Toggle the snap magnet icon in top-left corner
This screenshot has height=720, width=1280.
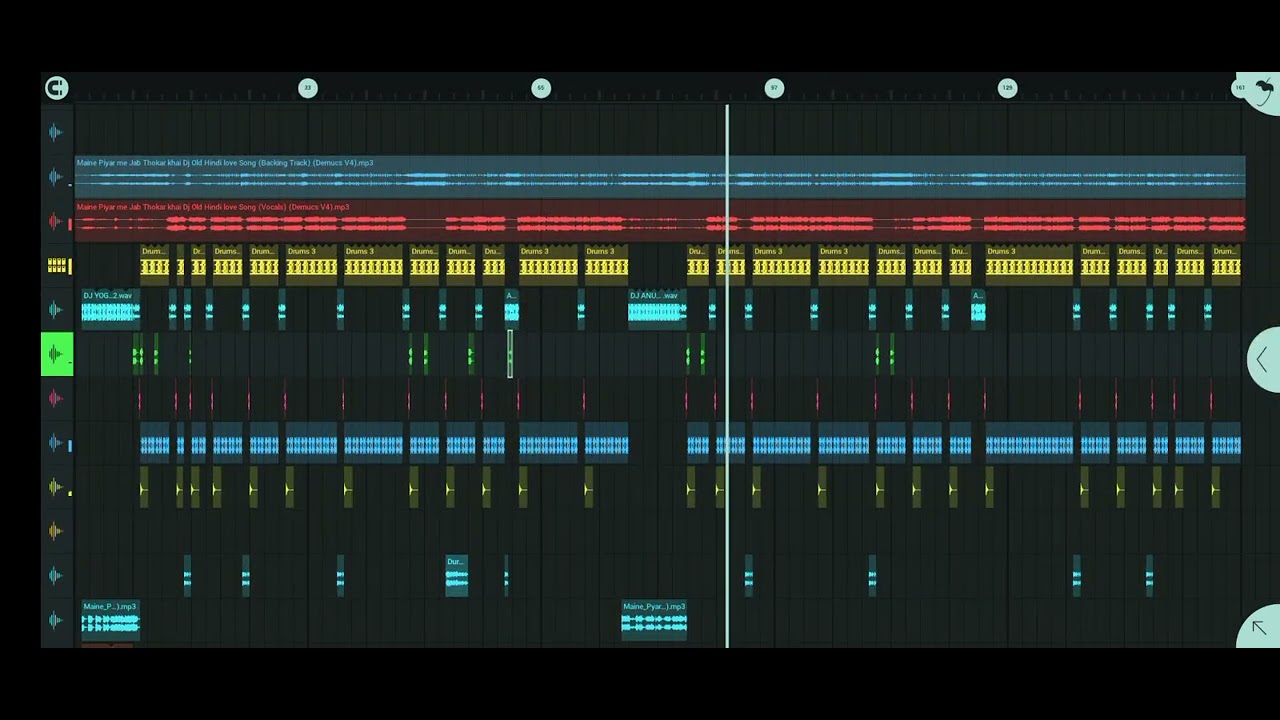(57, 88)
